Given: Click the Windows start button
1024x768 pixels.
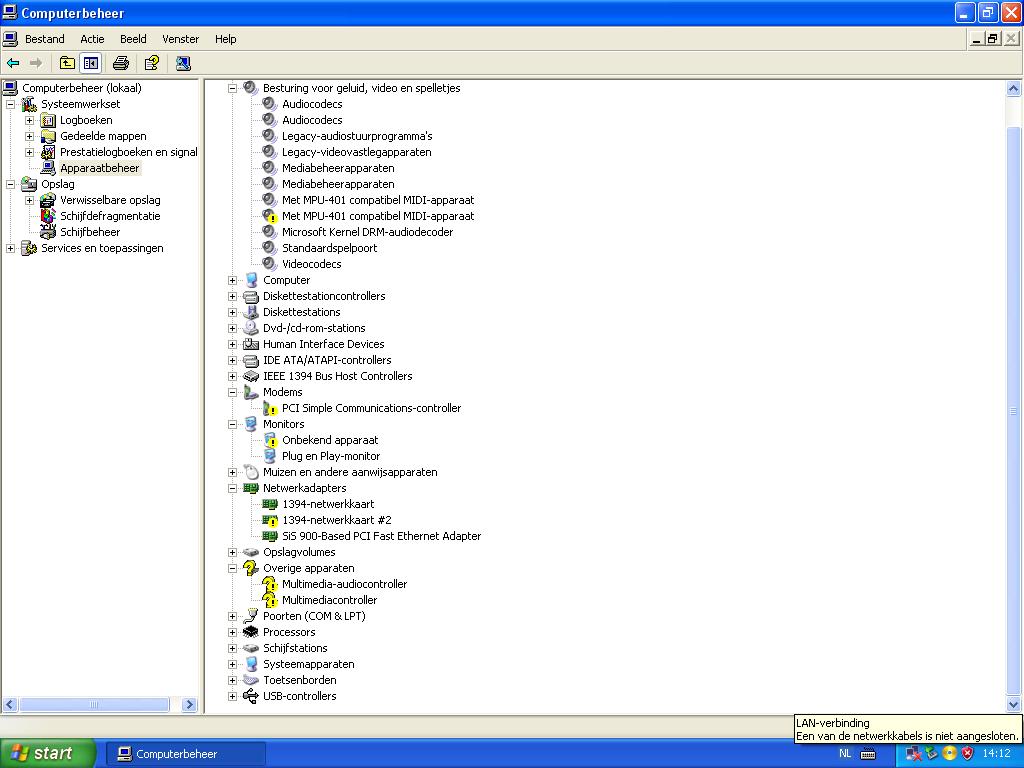Looking at the screenshot, I should [x=47, y=754].
